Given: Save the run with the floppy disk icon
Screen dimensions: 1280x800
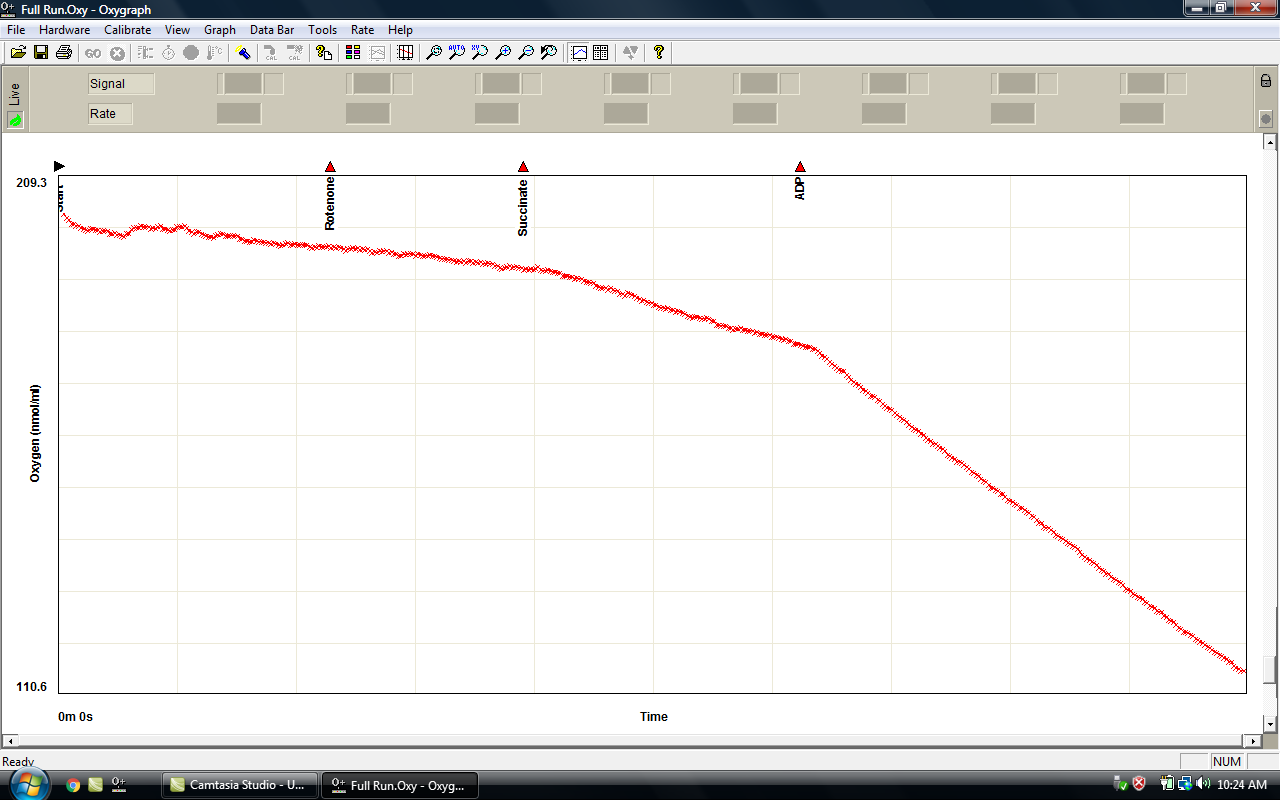Looking at the screenshot, I should pos(41,52).
